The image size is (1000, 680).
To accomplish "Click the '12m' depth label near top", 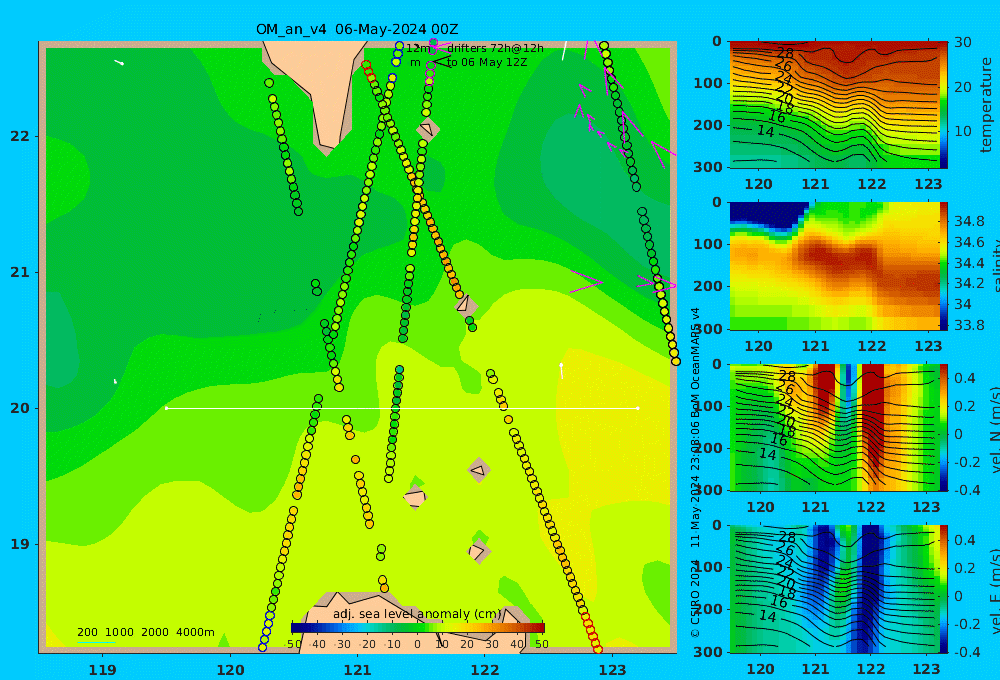I will click(418, 48).
